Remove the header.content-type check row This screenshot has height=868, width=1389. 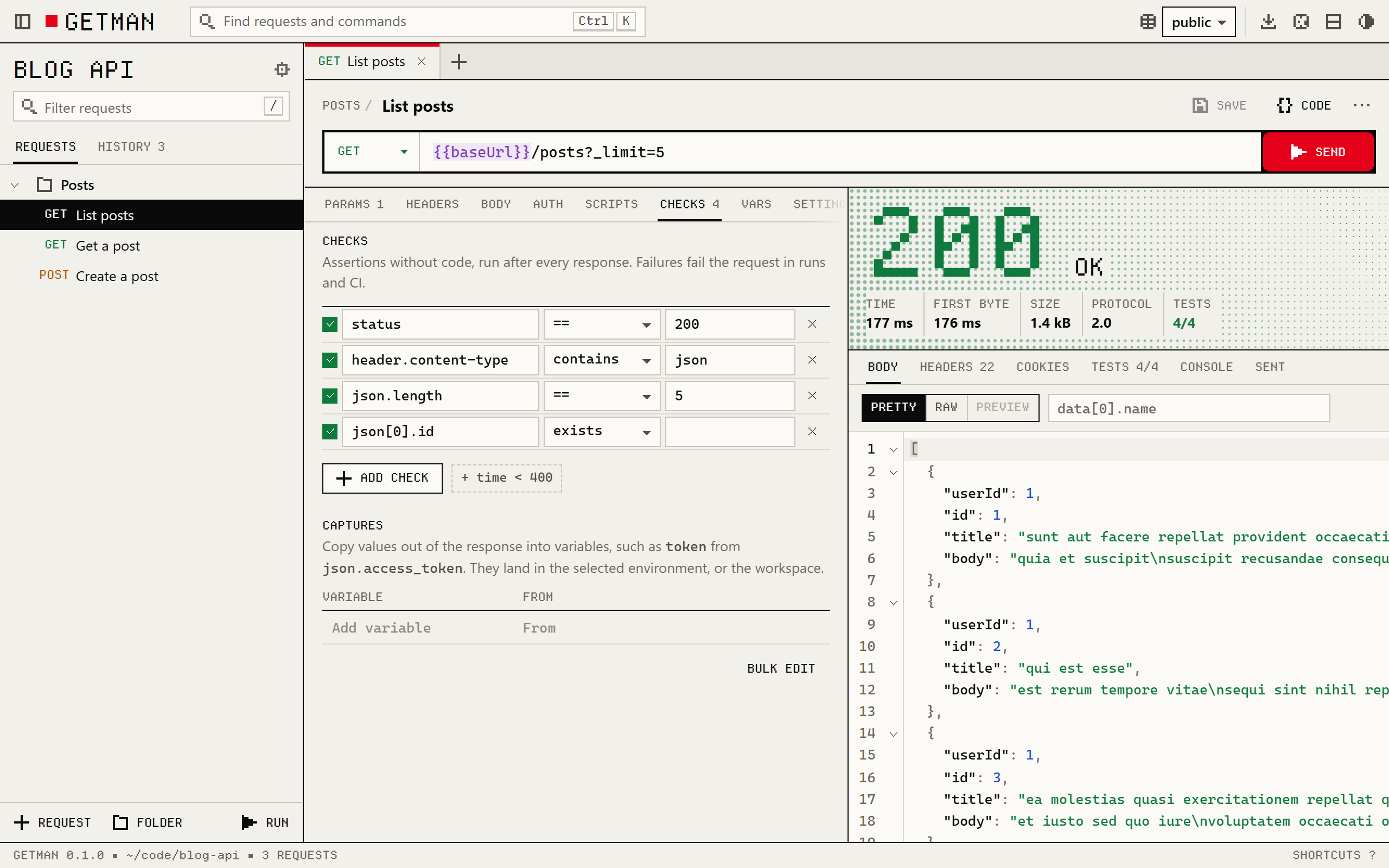pos(812,360)
